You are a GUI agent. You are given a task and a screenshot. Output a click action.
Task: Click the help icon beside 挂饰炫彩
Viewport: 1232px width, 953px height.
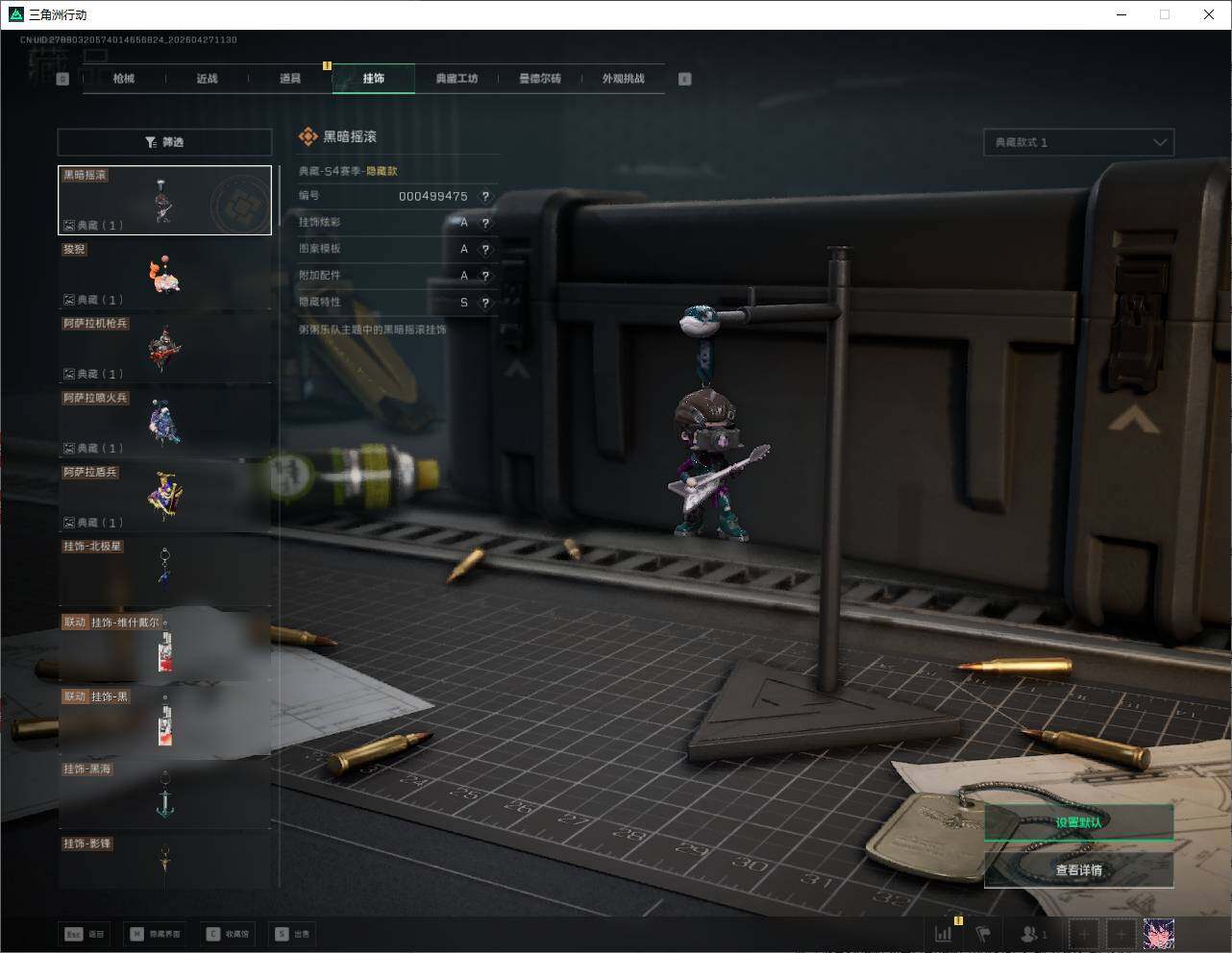point(485,223)
